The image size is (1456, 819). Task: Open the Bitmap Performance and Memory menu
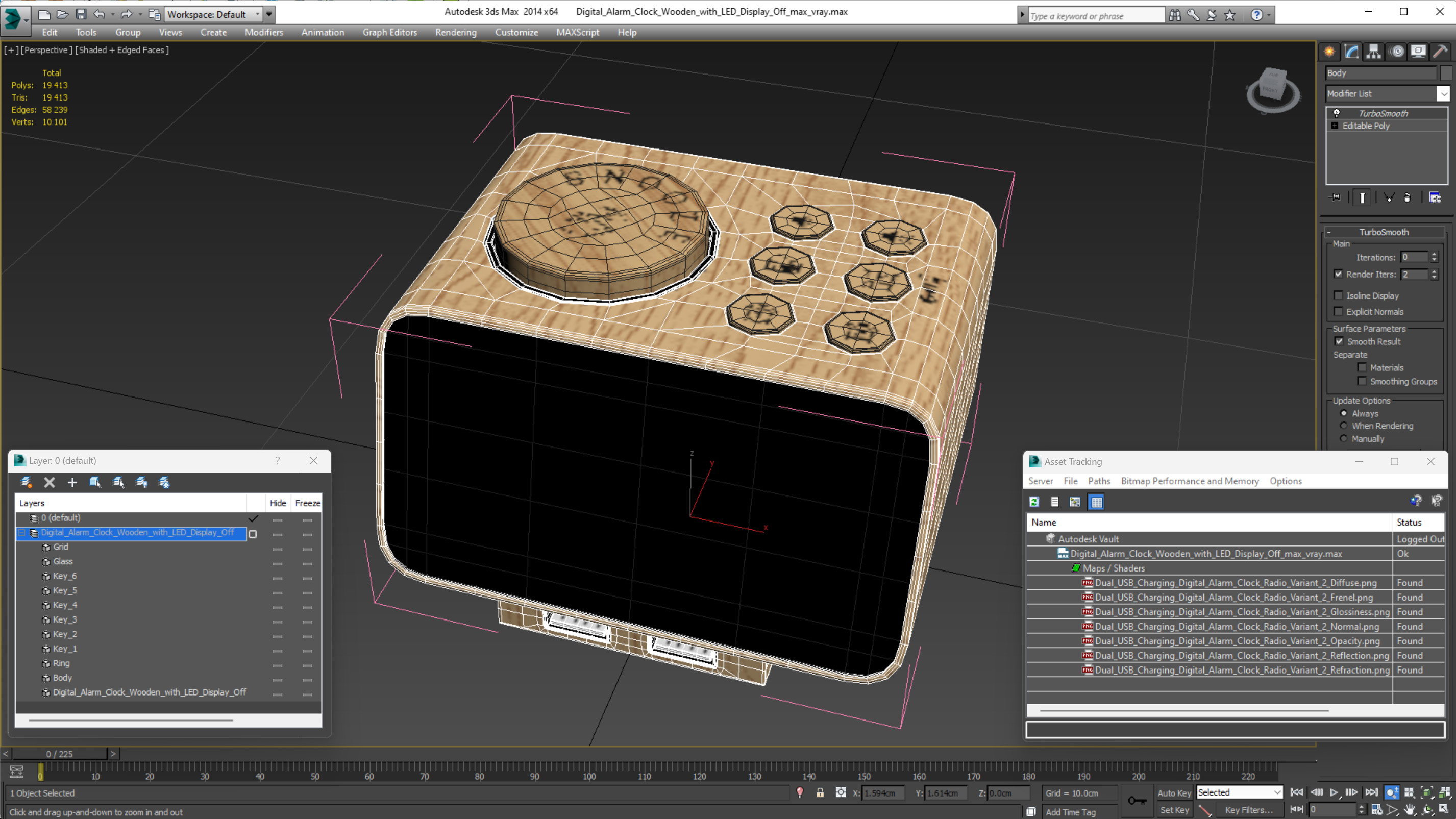tap(1189, 481)
